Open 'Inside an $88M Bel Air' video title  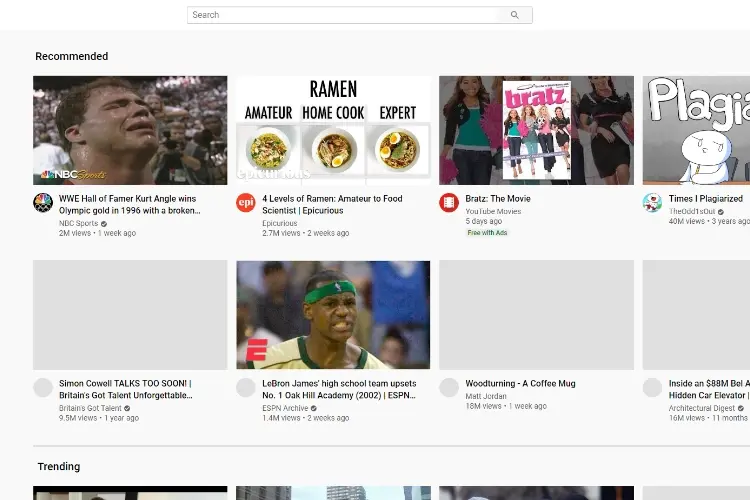pos(709,389)
